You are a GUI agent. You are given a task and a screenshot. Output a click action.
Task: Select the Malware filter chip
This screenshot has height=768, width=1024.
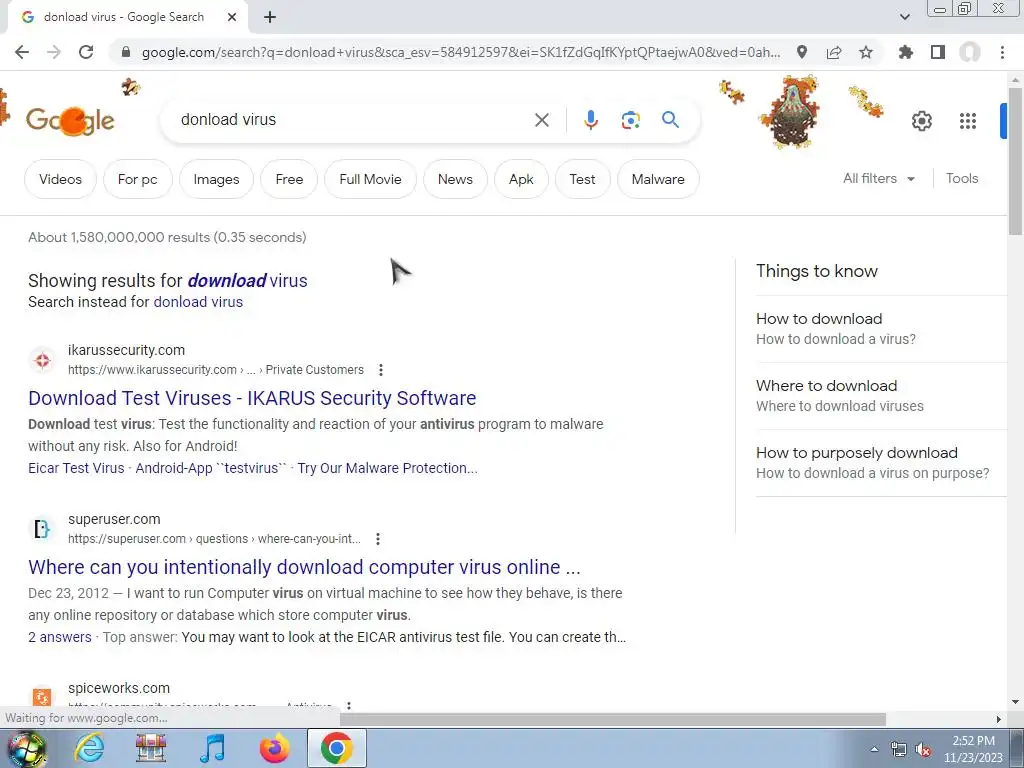(x=658, y=179)
